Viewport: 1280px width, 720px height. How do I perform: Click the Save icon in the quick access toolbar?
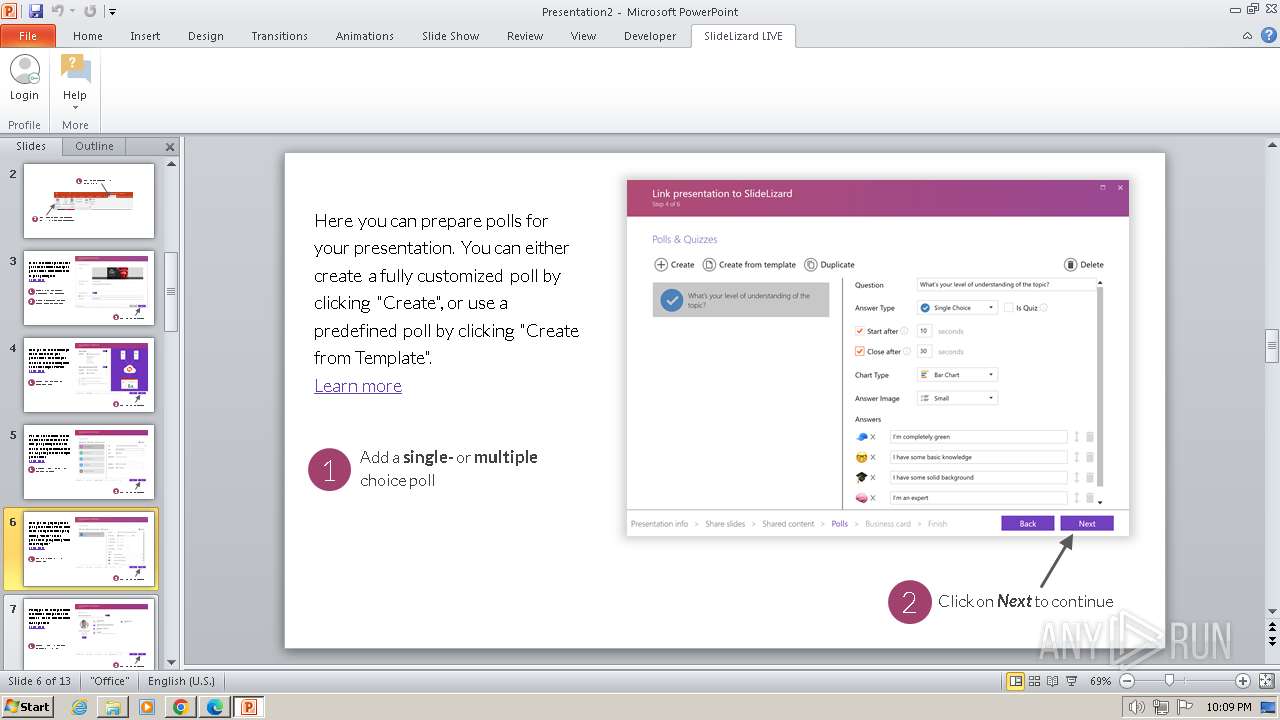(x=36, y=11)
